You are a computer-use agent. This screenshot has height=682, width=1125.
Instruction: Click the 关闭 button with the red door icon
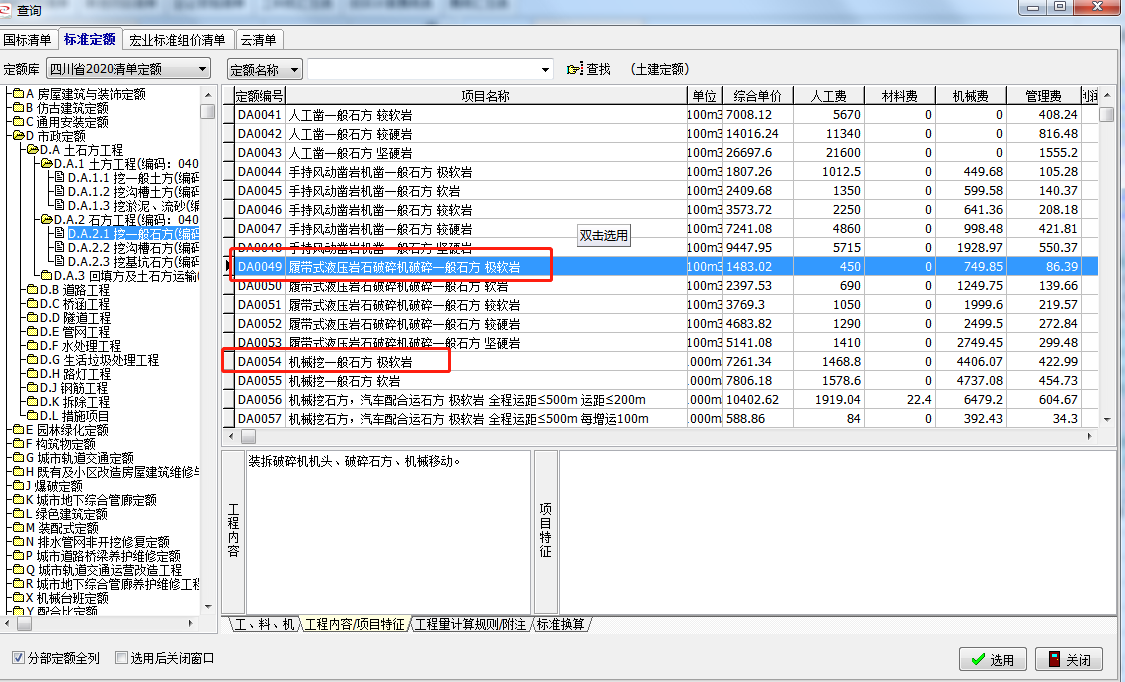tap(1069, 659)
